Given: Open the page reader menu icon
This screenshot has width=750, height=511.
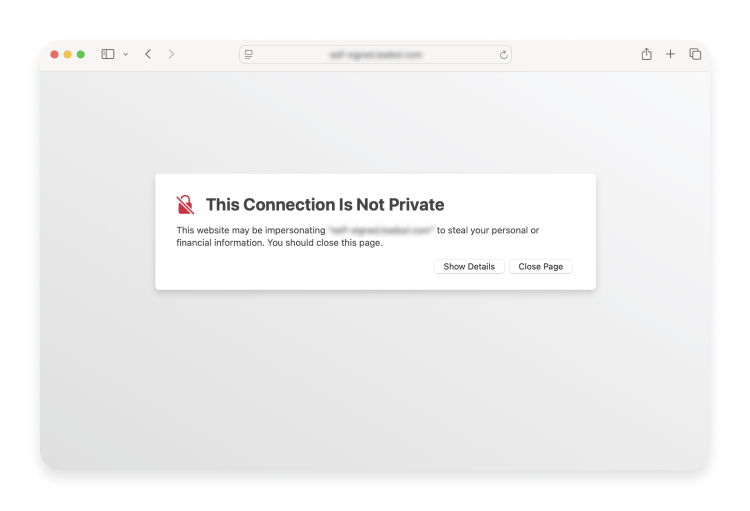Looking at the screenshot, I should (249, 55).
